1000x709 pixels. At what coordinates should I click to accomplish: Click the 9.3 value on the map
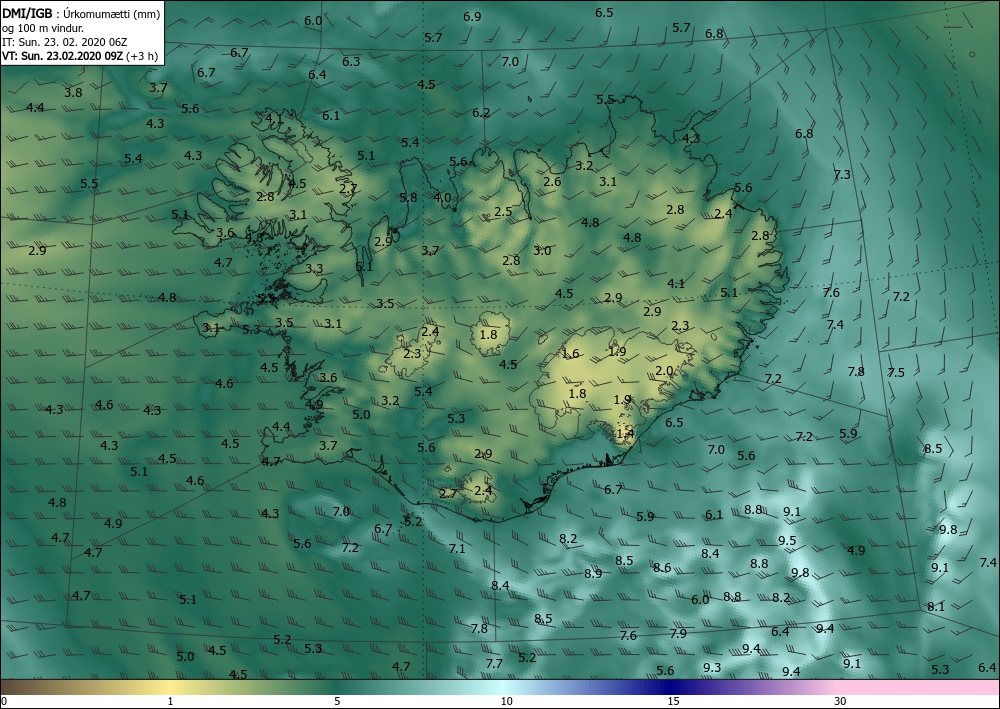[x=712, y=668]
